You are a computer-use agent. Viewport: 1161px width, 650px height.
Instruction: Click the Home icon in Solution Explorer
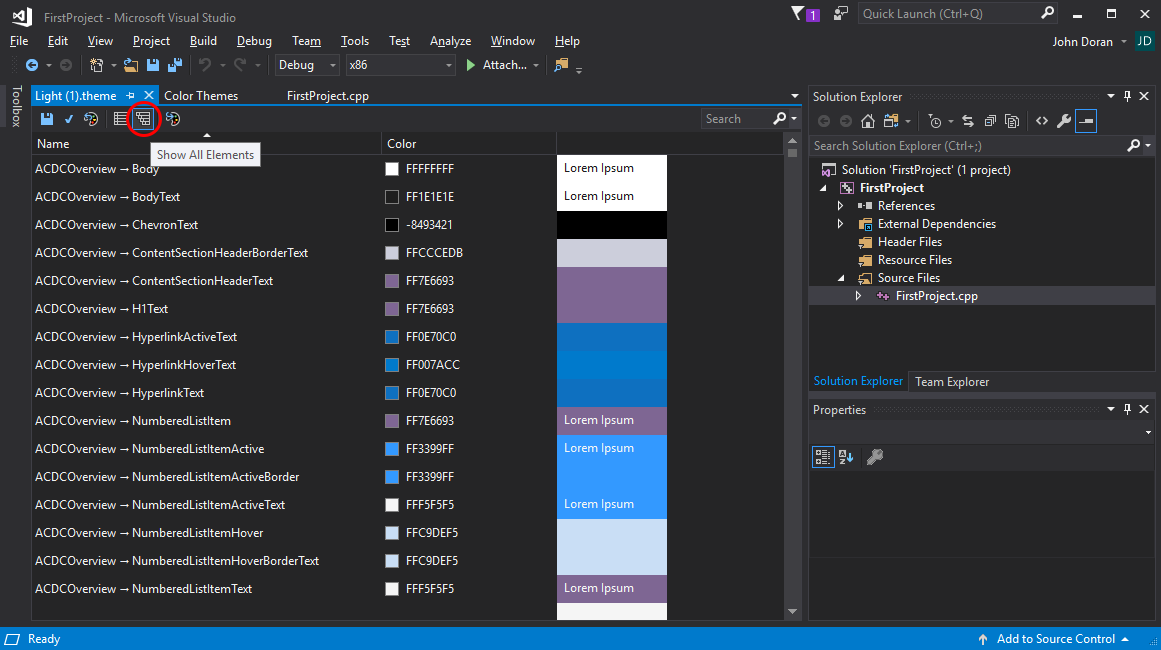click(868, 121)
